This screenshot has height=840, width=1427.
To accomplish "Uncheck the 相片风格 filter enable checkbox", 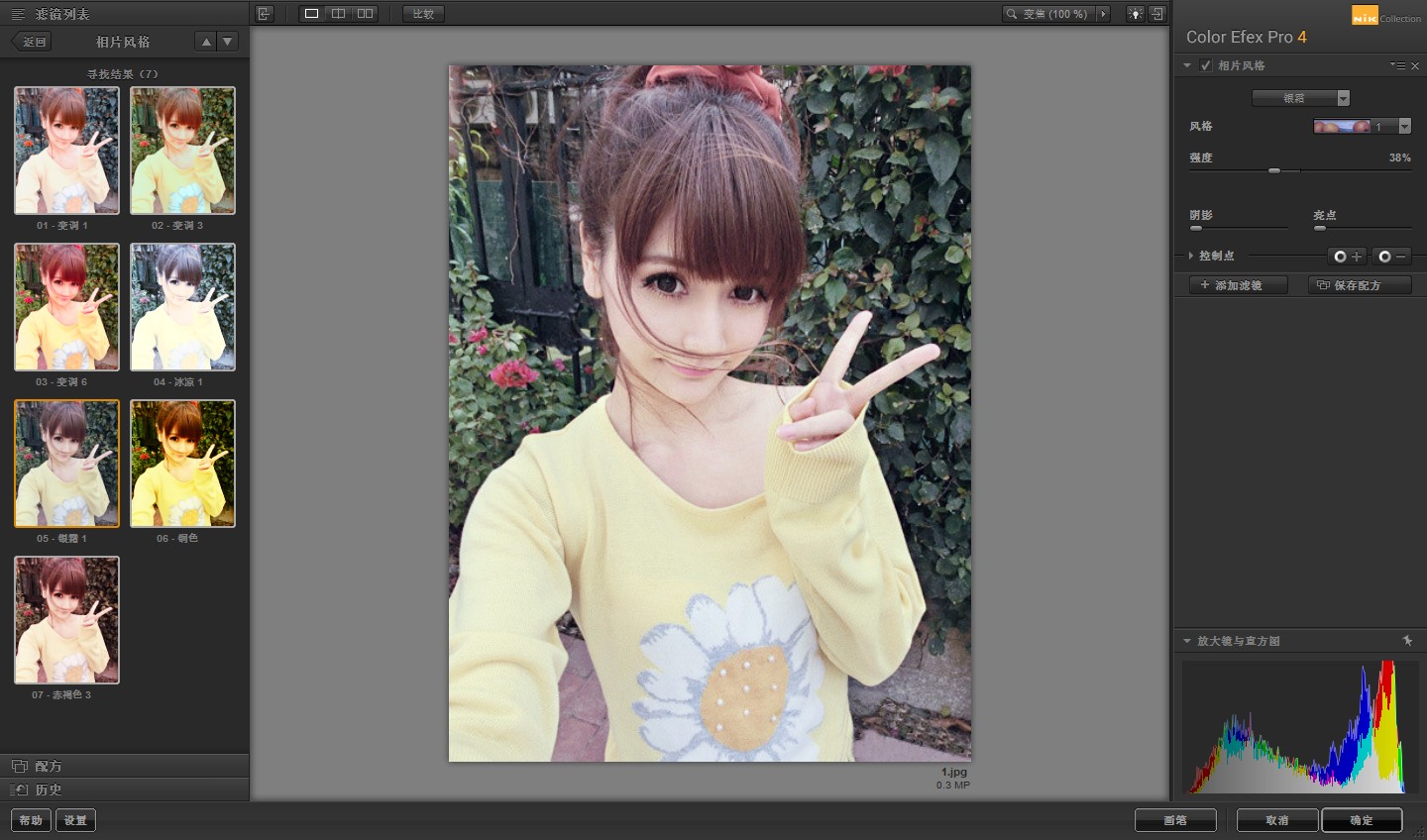I will click(x=1205, y=64).
